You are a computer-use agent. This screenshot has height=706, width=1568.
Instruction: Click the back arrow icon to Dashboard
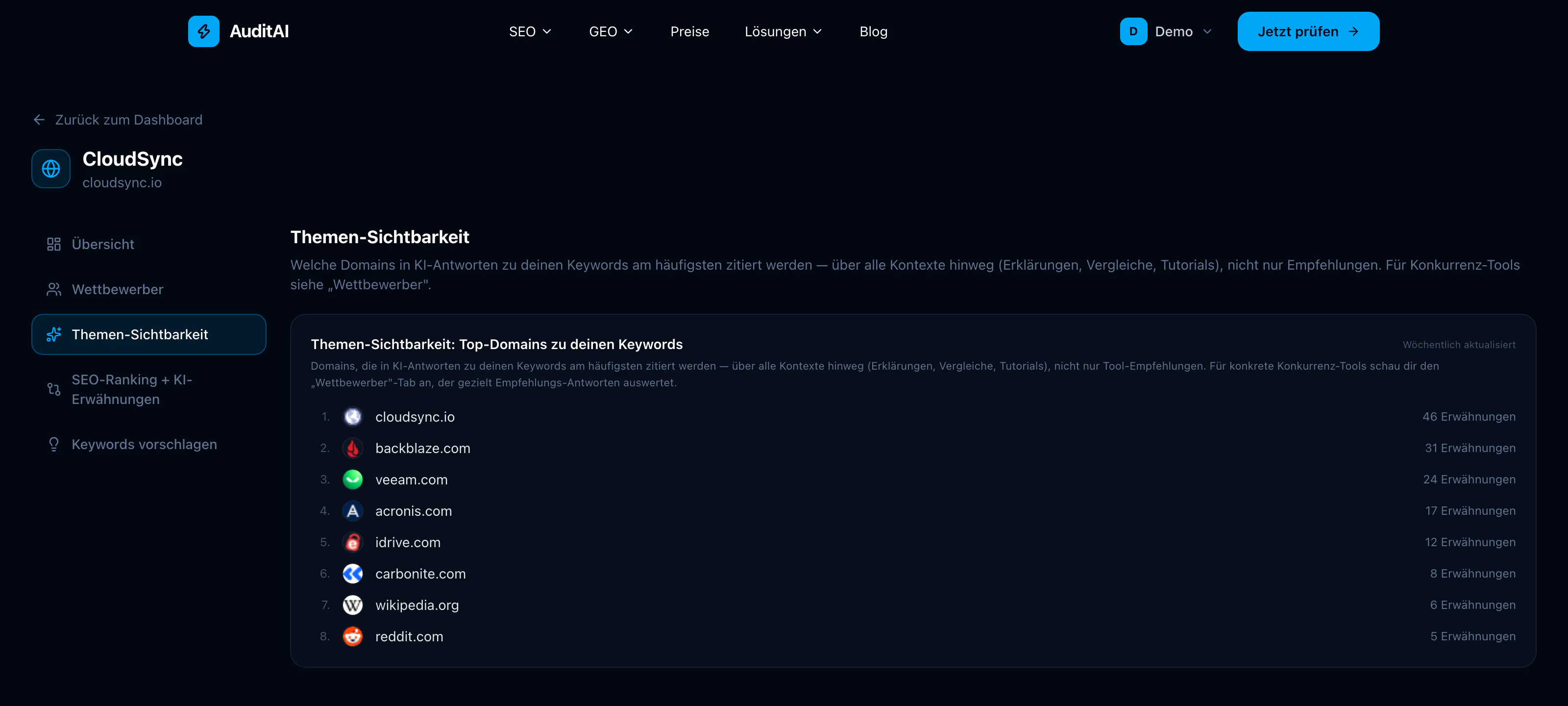[39, 120]
